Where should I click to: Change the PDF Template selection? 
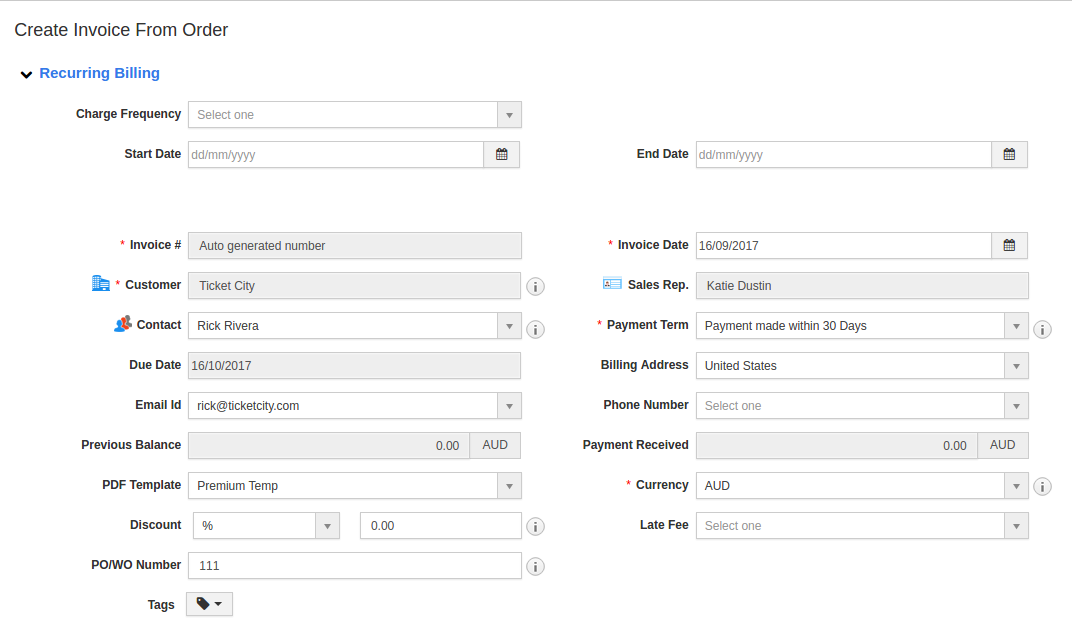coord(354,486)
